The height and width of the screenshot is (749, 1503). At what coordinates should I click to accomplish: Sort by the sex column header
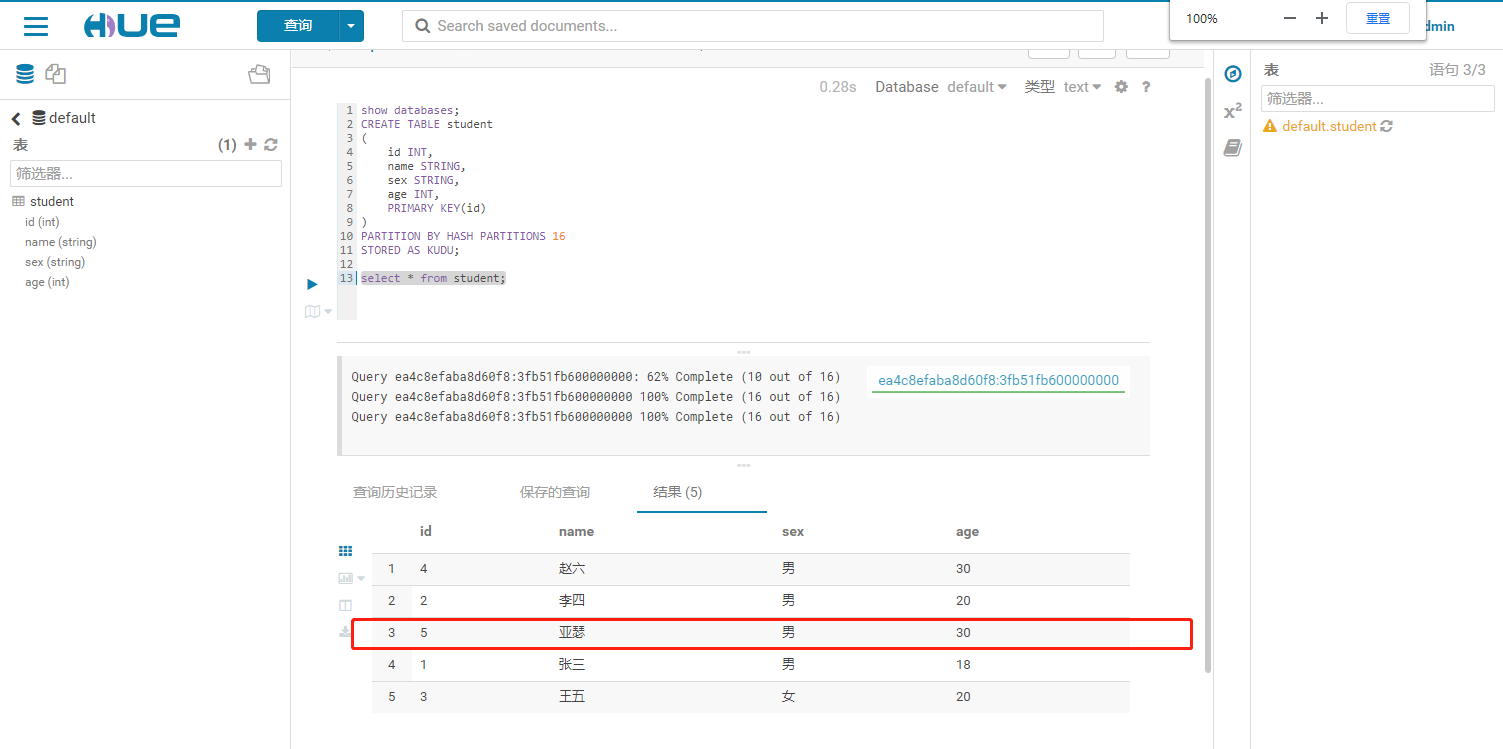click(x=793, y=532)
